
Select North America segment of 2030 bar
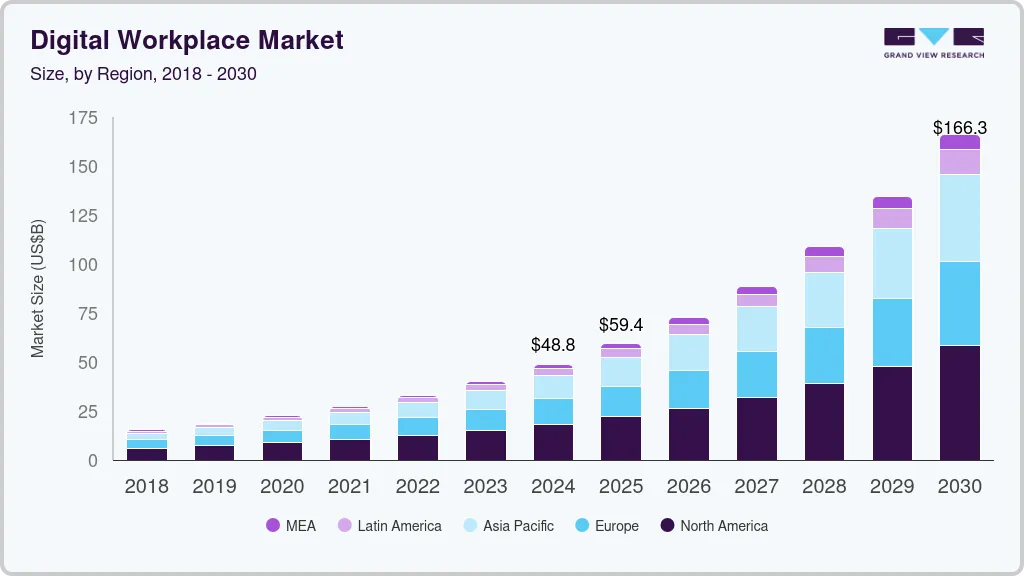(959, 402)
